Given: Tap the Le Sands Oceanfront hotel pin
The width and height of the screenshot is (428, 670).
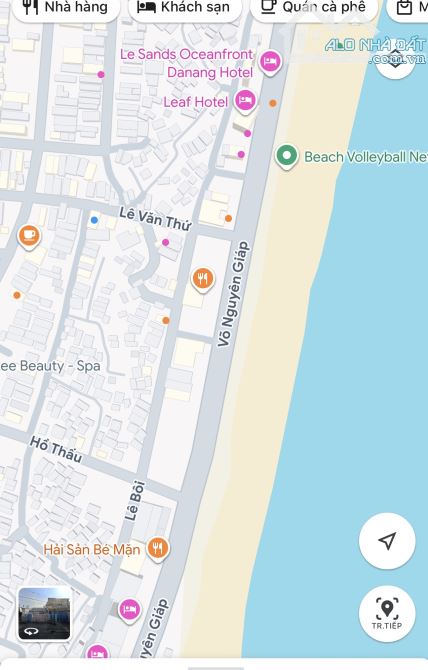Looking at the screenshot, I should (270, 62).
